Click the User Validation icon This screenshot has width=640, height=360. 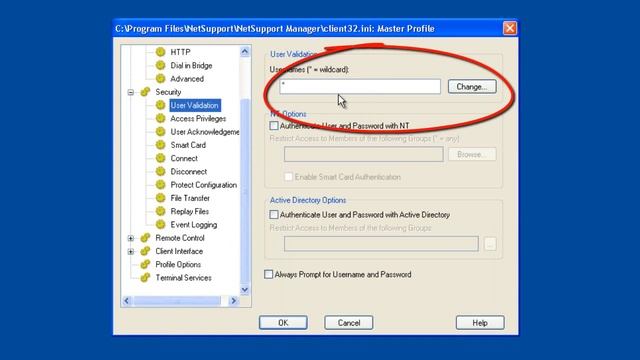pyautogui.click(x=160, y=105)
